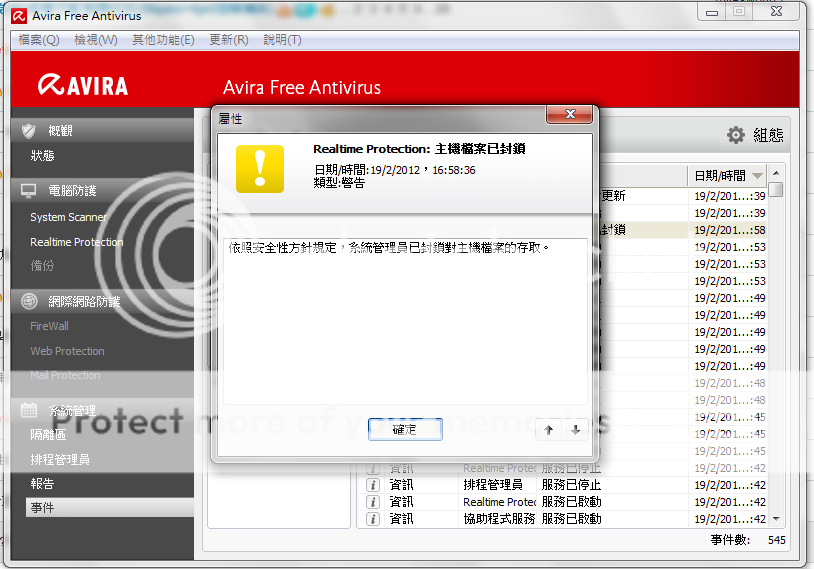Select Realtime Protection in sidebar

pyautogui.click(x=77, y=242)
